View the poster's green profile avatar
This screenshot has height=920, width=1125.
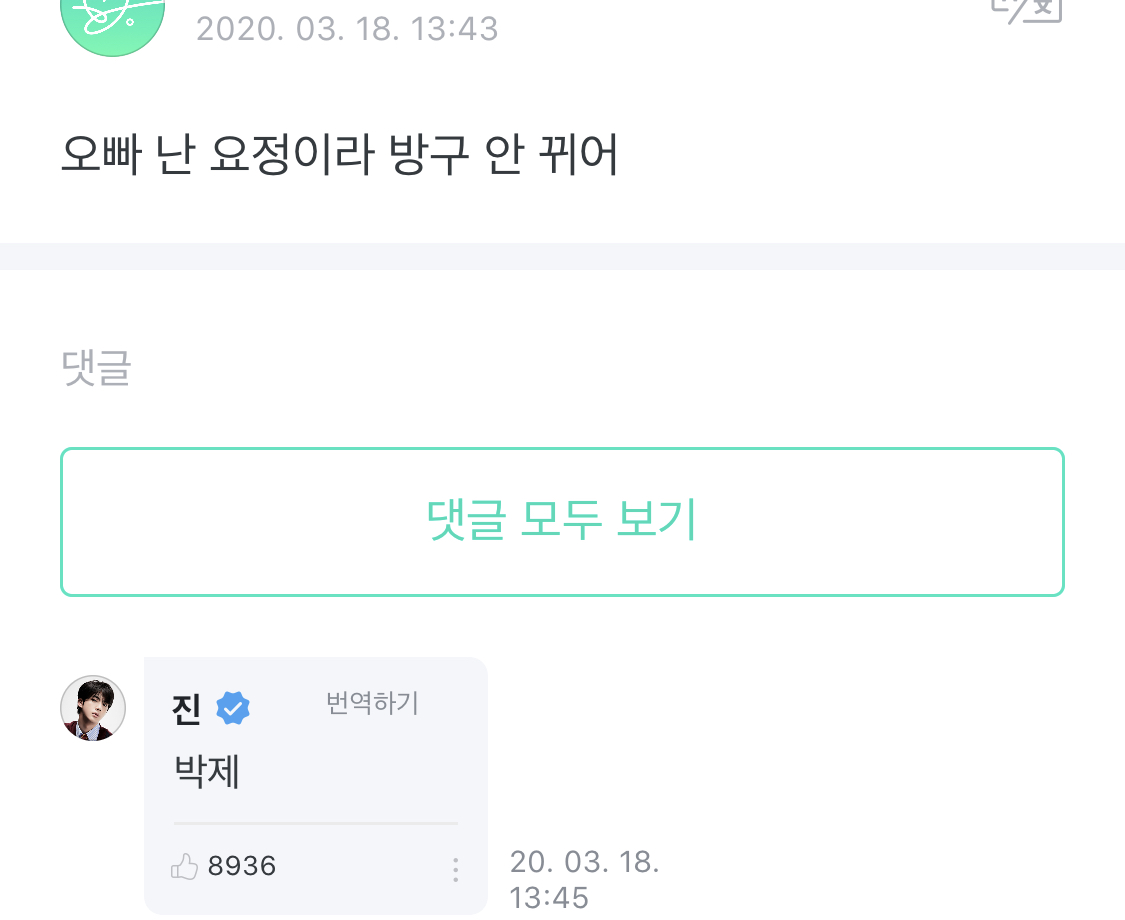pos(112,20)
